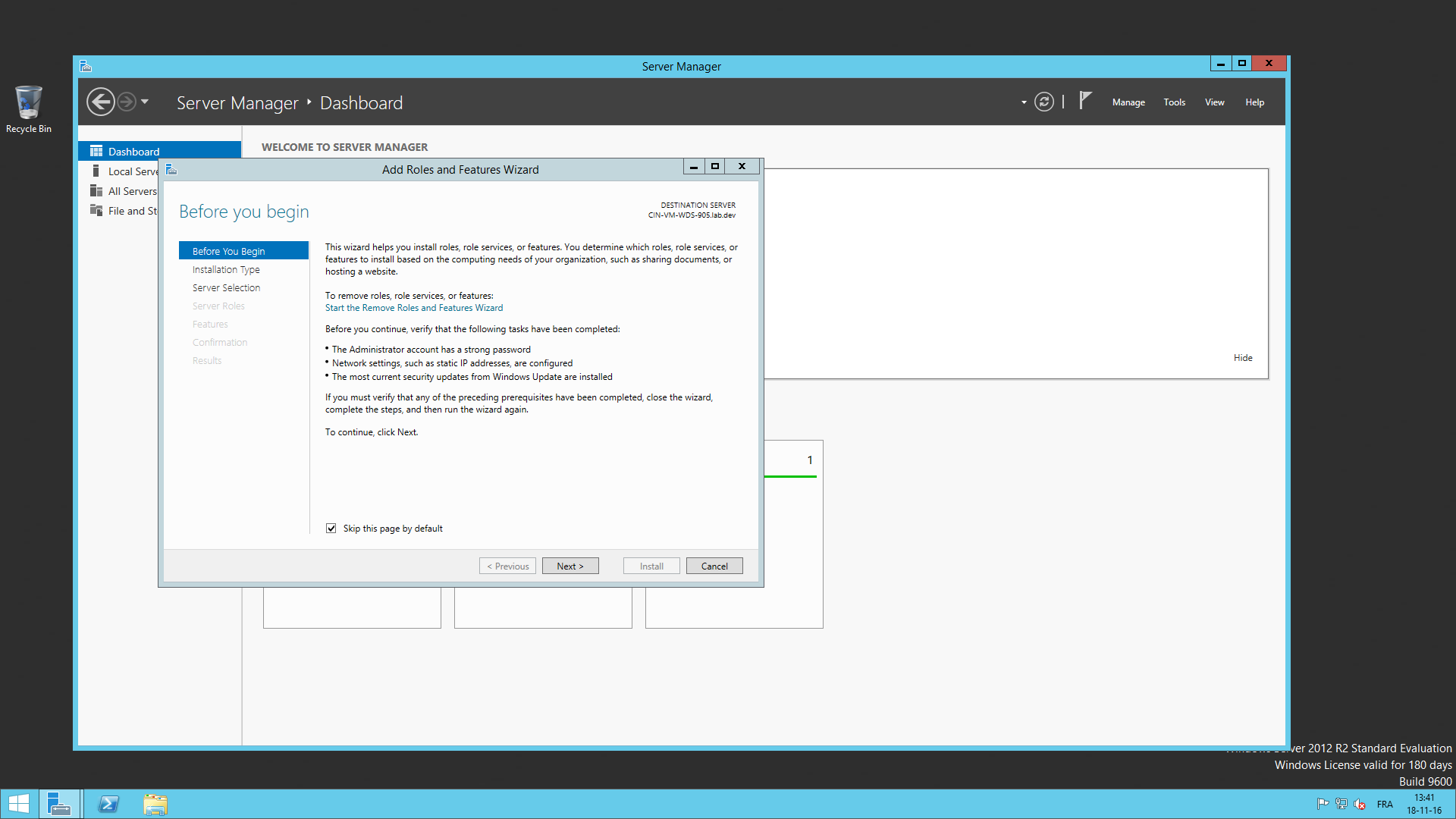Open the Tools menu
Viewport: 1456px width, 819px height.
point(1174,102)
